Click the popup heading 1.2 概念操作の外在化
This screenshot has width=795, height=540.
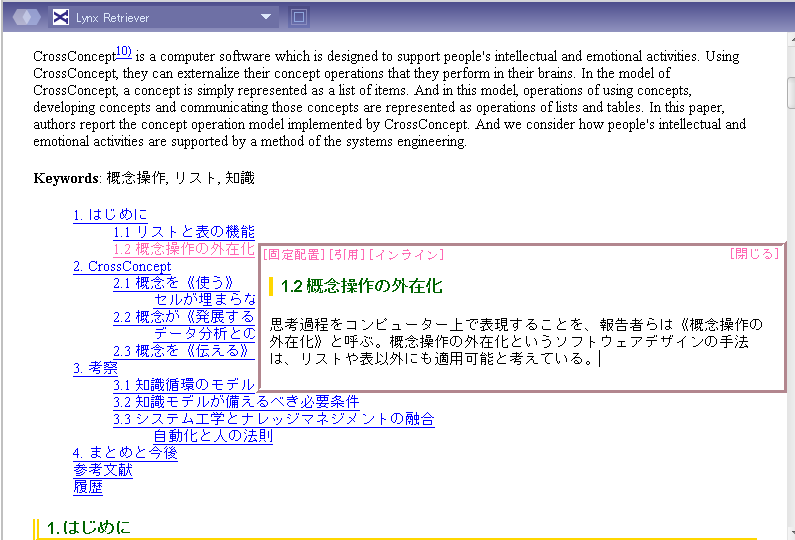click(x=362, y=286)
